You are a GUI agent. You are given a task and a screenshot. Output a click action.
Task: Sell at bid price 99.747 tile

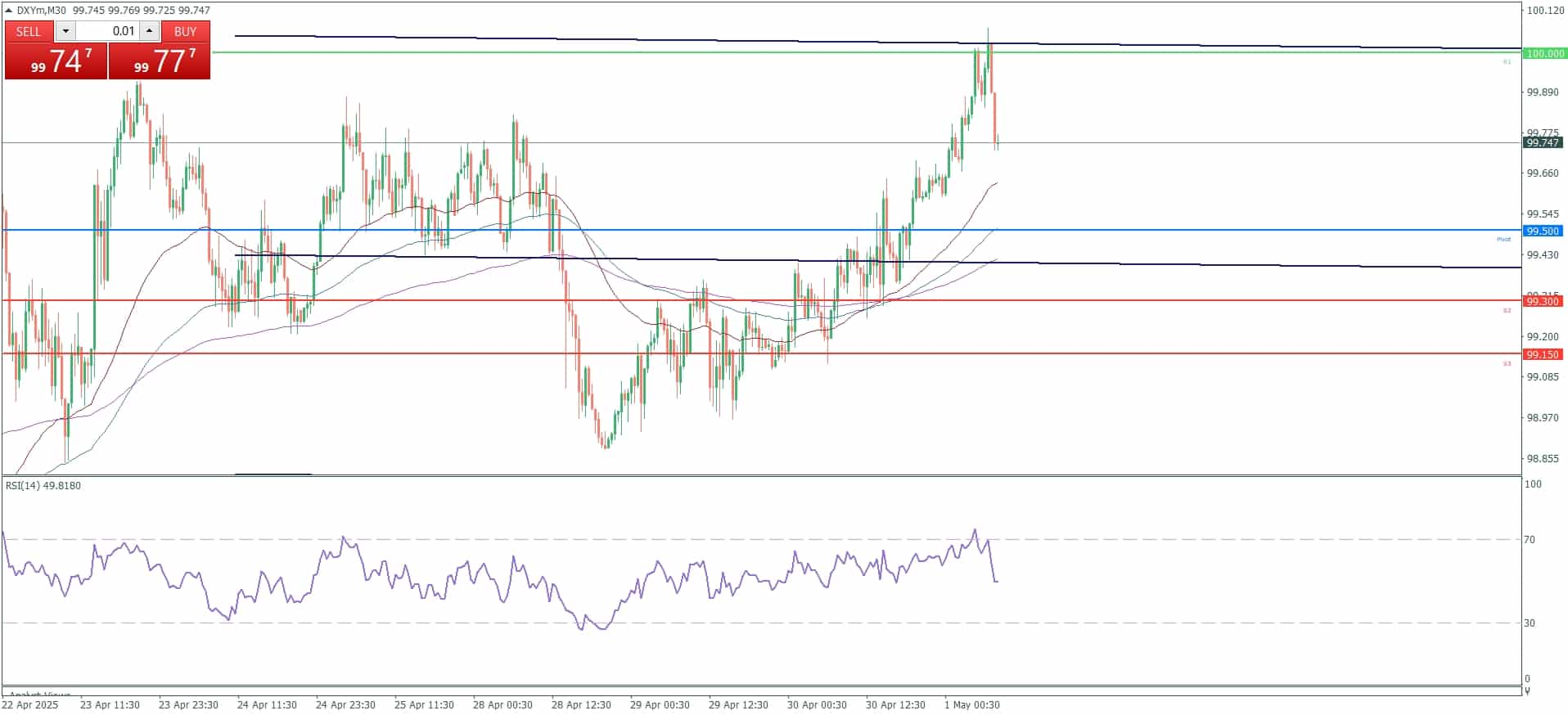(x=56, y=61)
